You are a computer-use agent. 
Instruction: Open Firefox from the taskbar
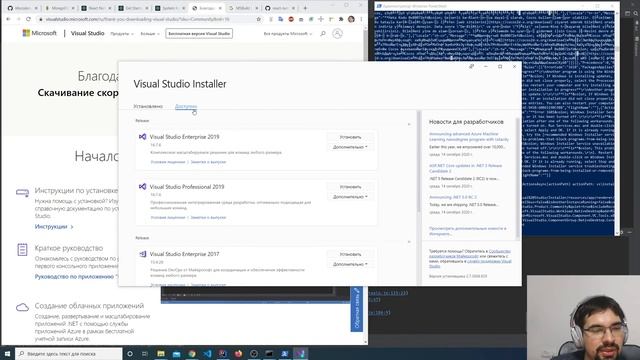pos(238,353)
